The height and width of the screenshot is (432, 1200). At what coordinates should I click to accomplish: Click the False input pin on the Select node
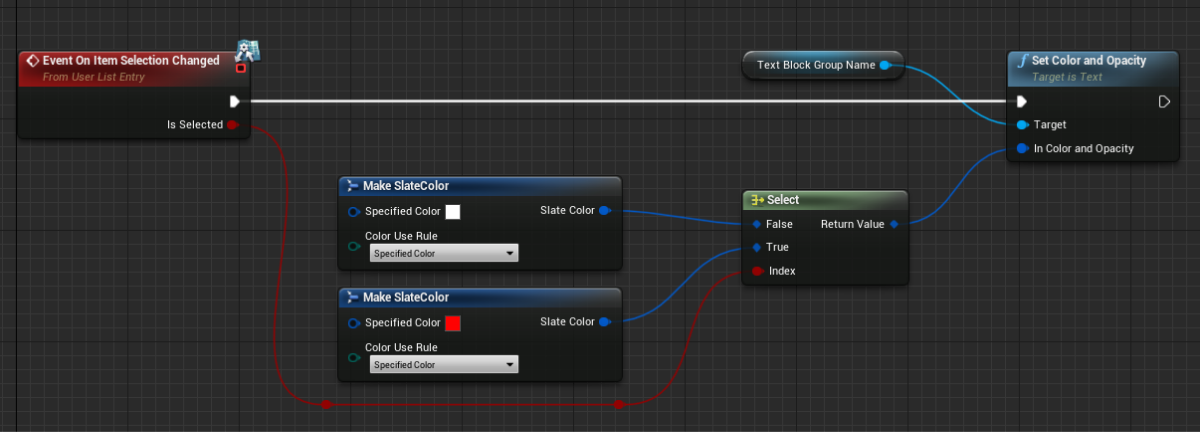(757, 224)
